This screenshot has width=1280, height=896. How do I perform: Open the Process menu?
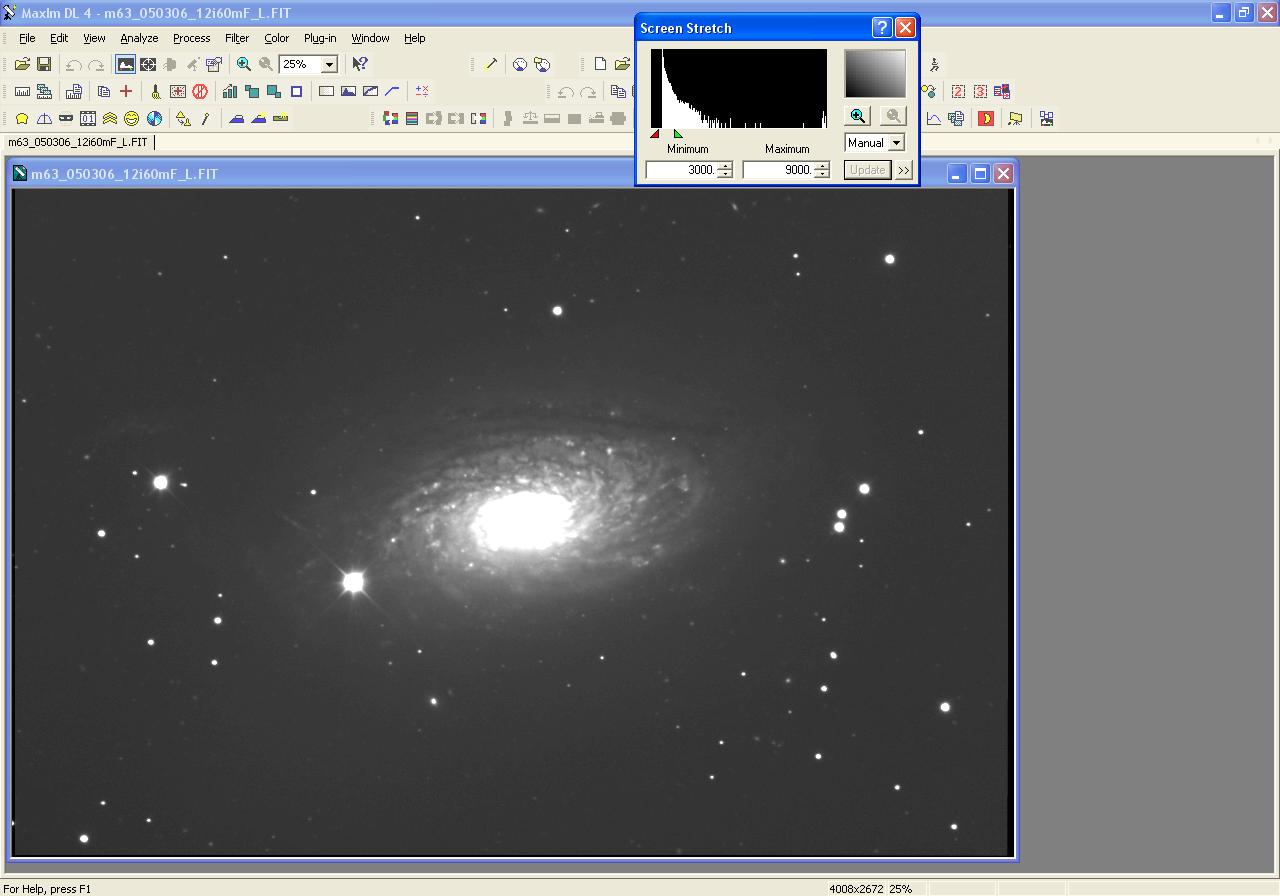pos(191,38)
